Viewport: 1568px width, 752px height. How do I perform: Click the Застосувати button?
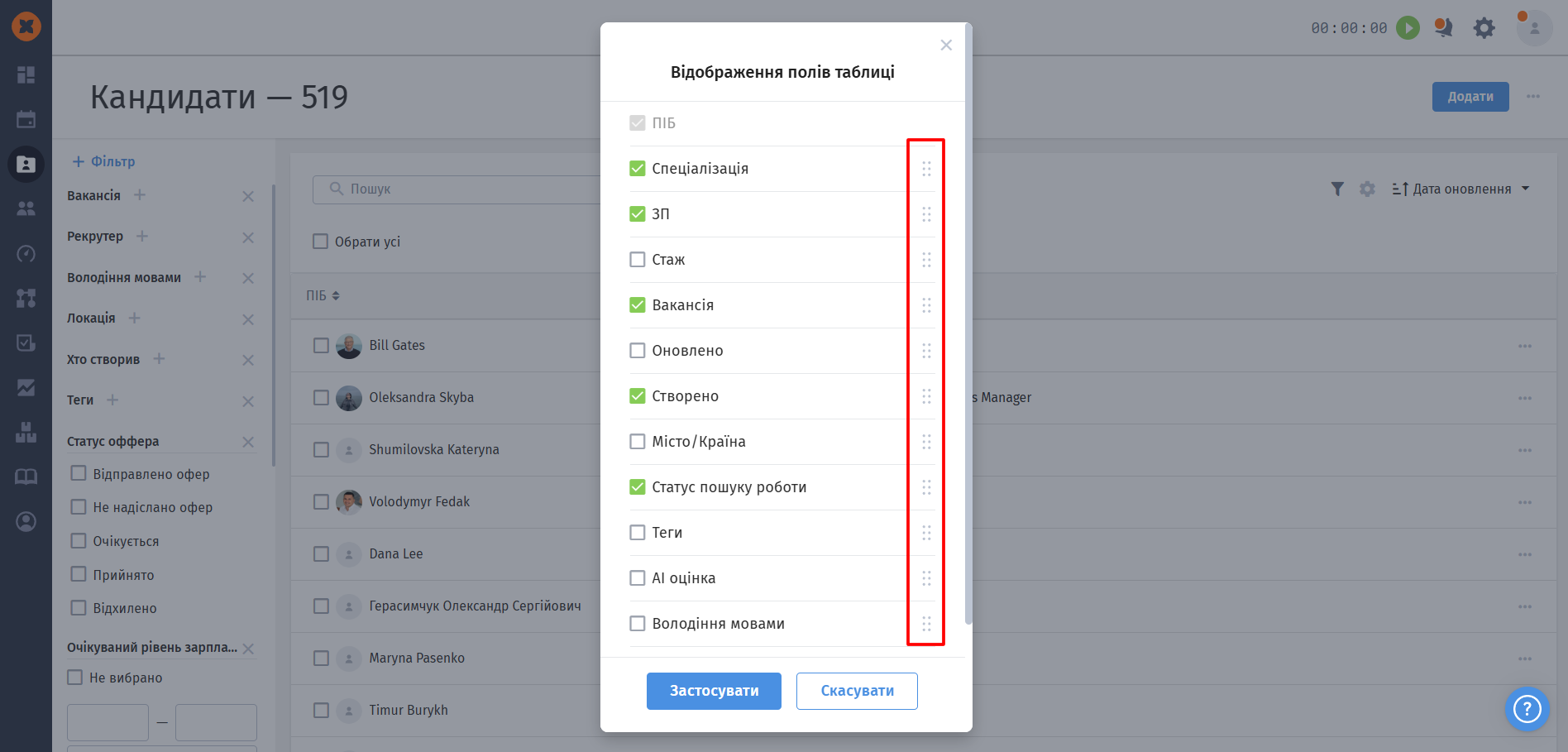pos(714,691)
